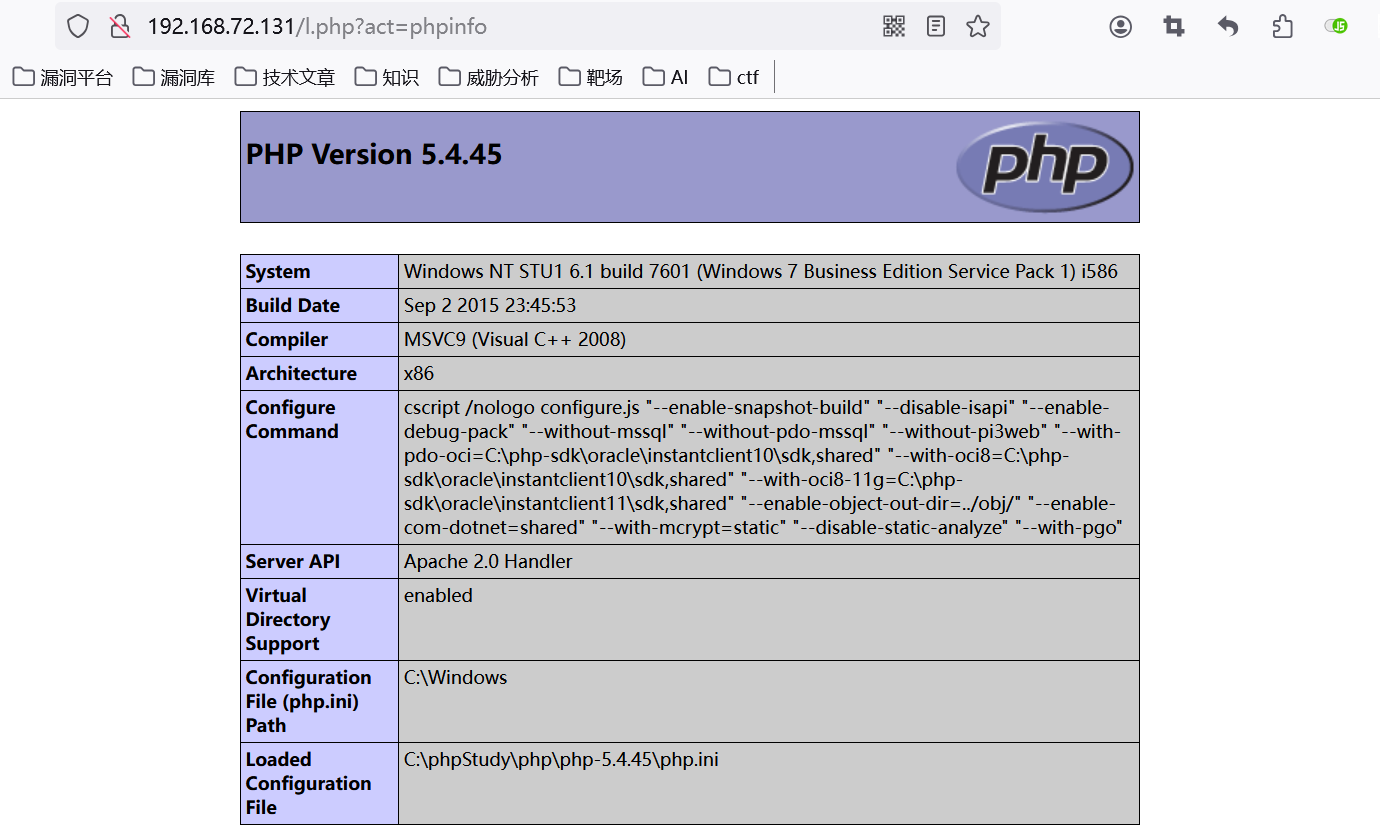Image resolution: width=1380 pixels, height=825 pixels.
Task: Click the Sep 2 2015 23:45:53 value
Action: (x=490, y=306)
